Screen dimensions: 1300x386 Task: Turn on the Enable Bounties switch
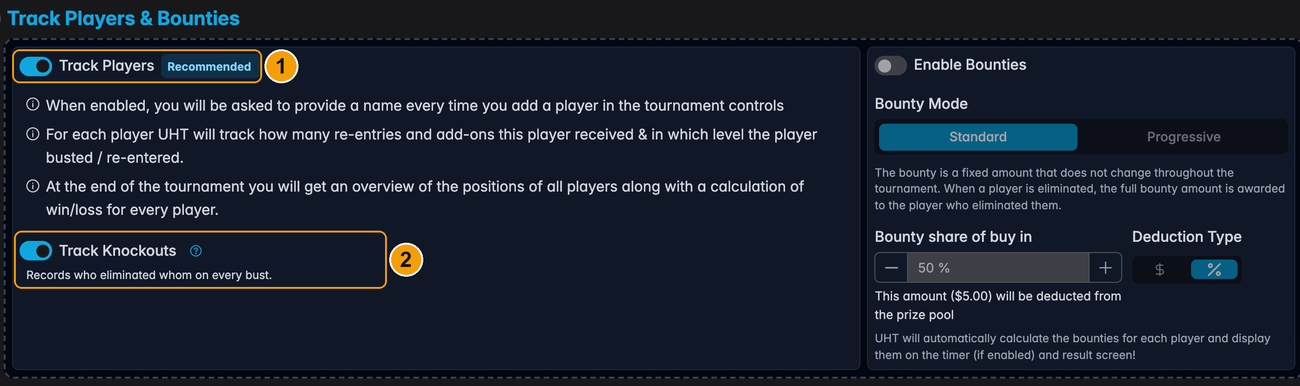(x=891, y=65)
